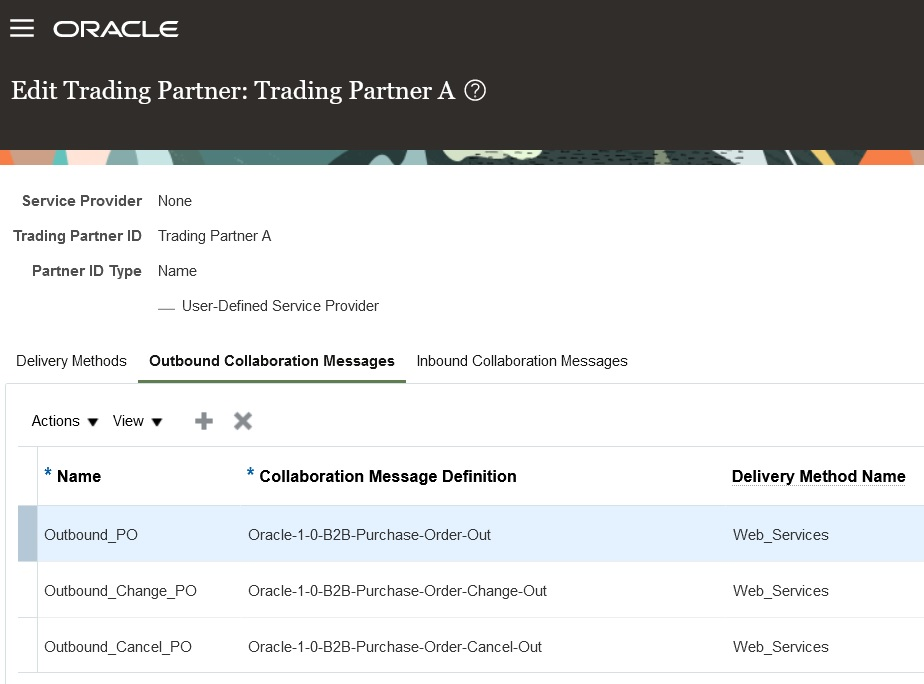Click Trading Partner ID value text

tap(214, 236)
